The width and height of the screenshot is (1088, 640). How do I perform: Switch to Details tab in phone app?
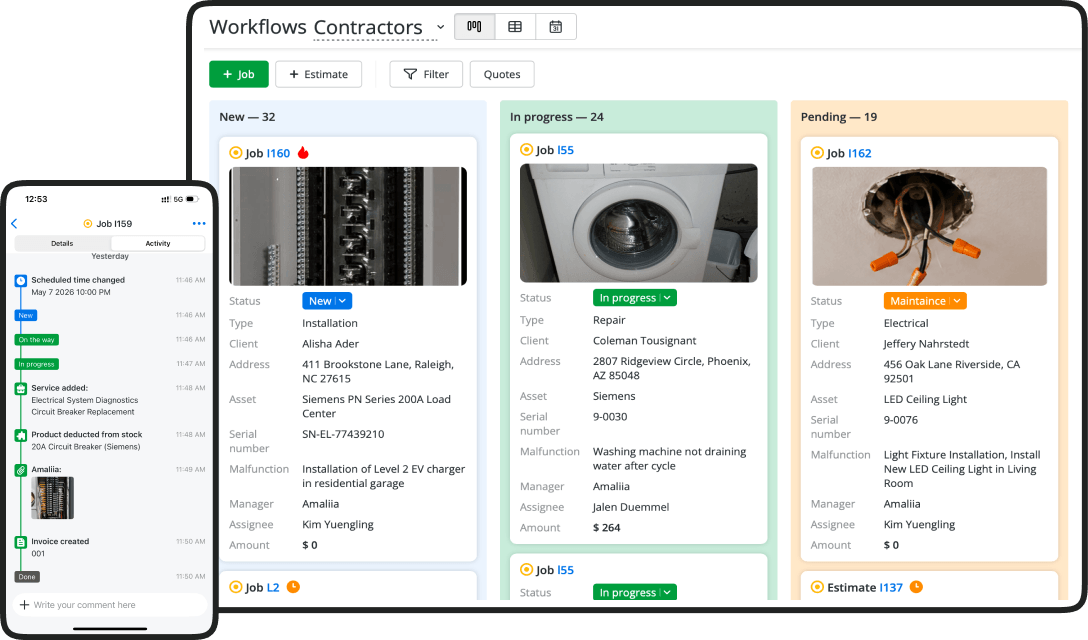pos(62,244)
